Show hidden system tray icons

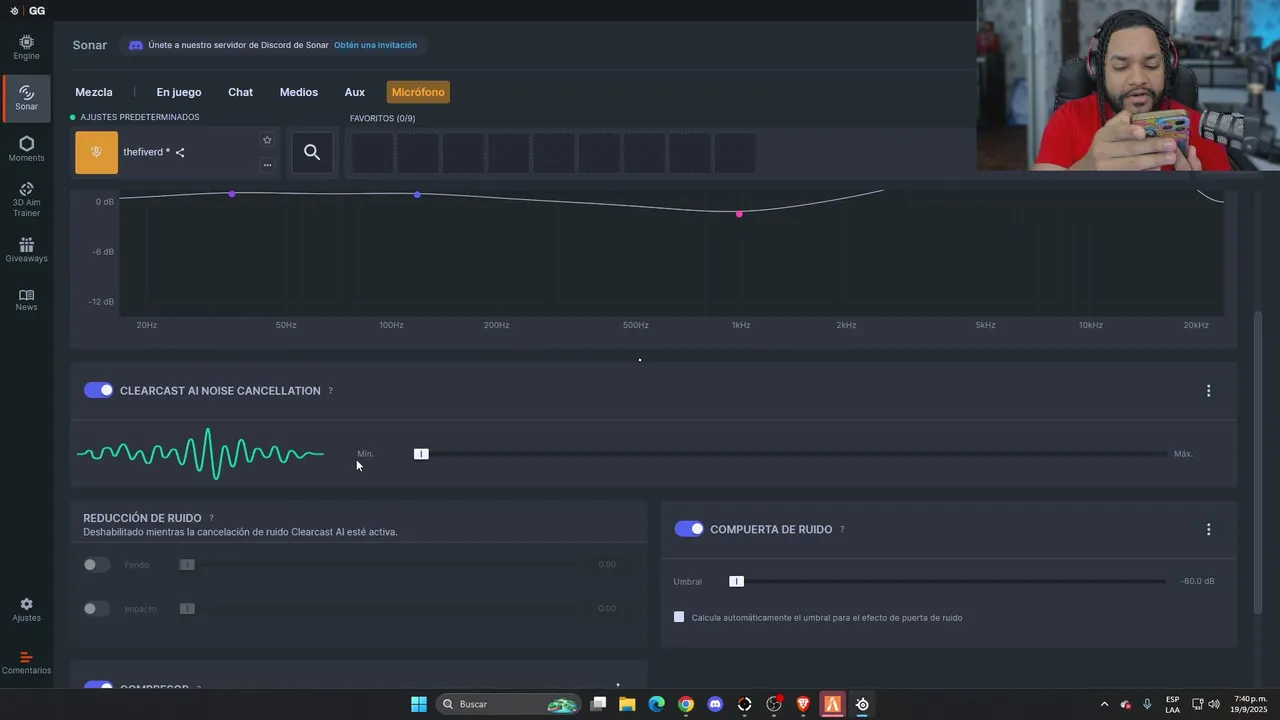click(1104, 704)
